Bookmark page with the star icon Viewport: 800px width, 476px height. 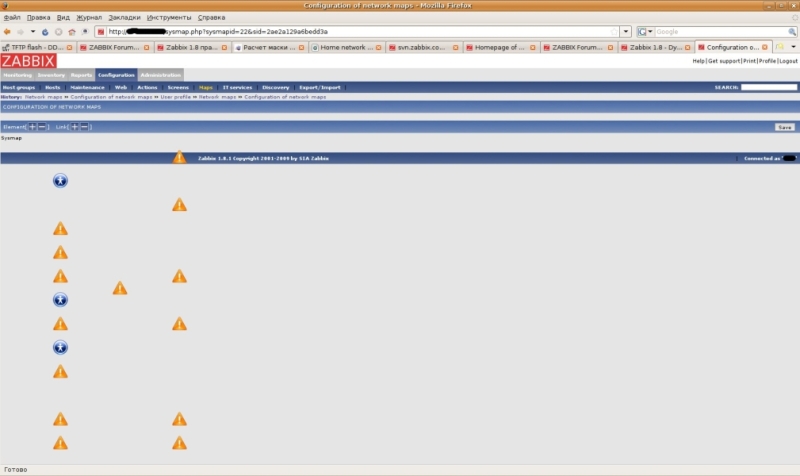point(614,32)
